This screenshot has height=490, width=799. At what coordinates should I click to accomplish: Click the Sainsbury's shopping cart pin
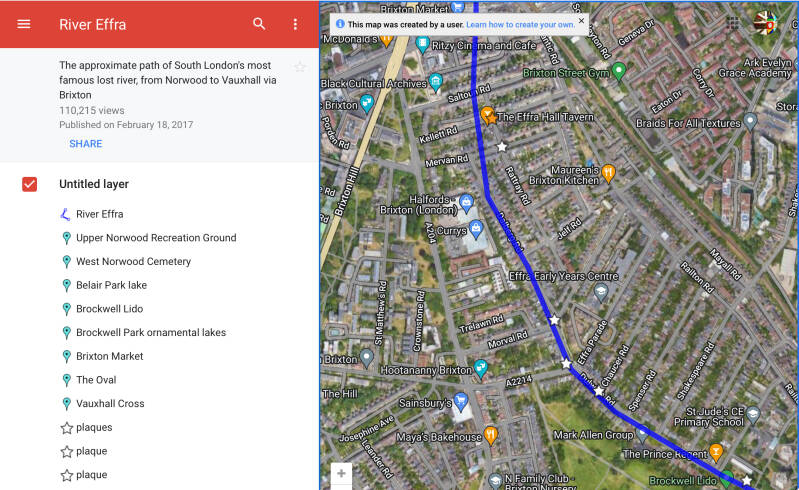tap(461, 401)
